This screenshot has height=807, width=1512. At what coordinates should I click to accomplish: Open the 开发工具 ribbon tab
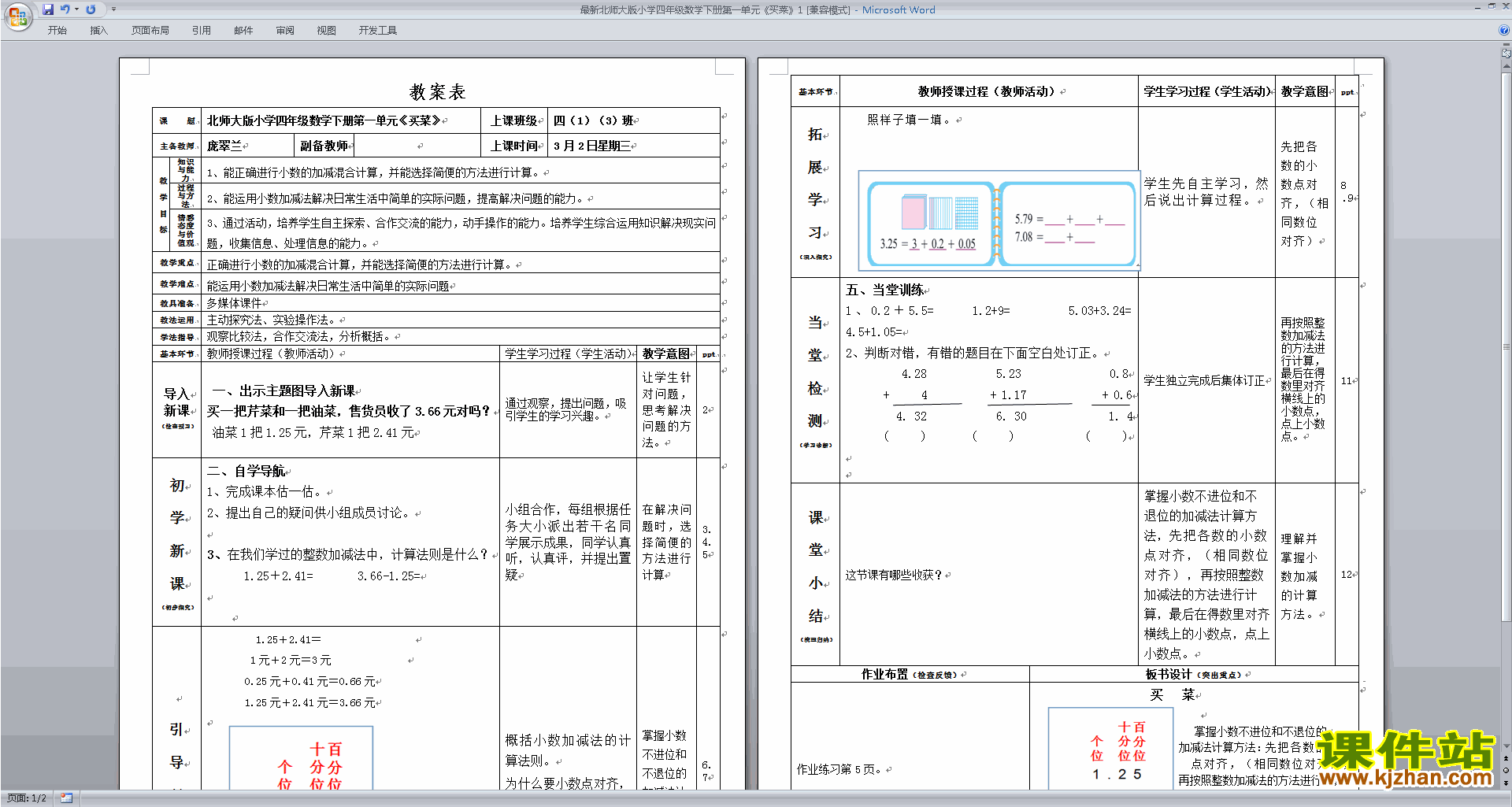(378, 31)
